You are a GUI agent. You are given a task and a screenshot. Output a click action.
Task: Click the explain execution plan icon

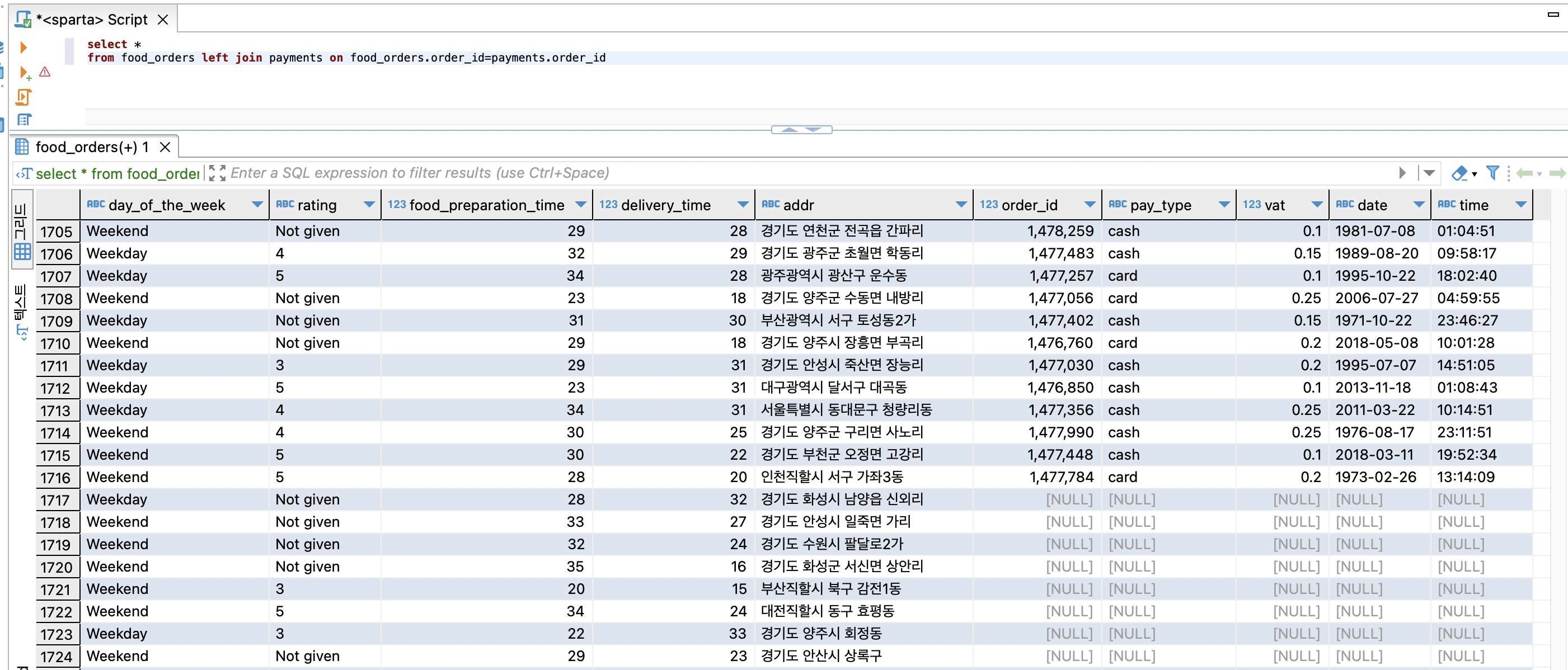coord(25,120)
